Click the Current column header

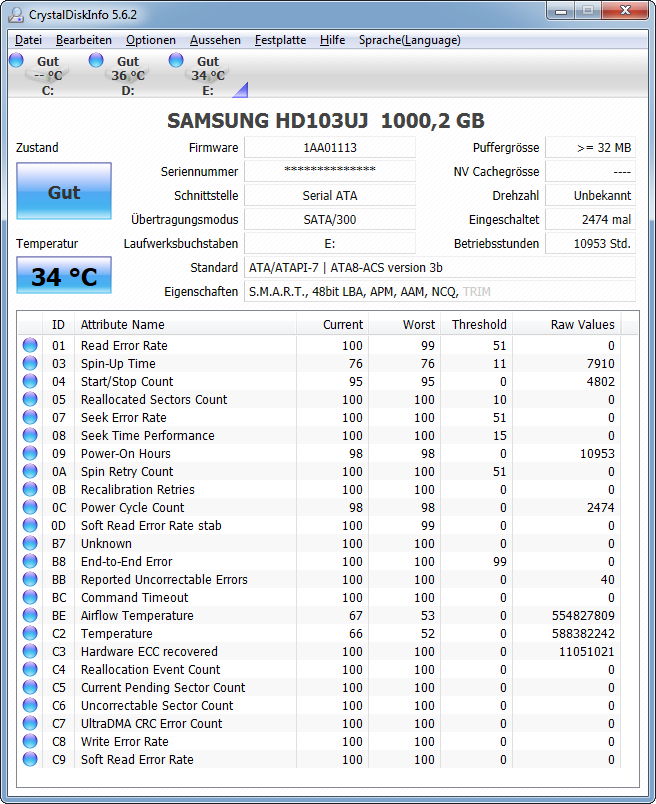332,325
